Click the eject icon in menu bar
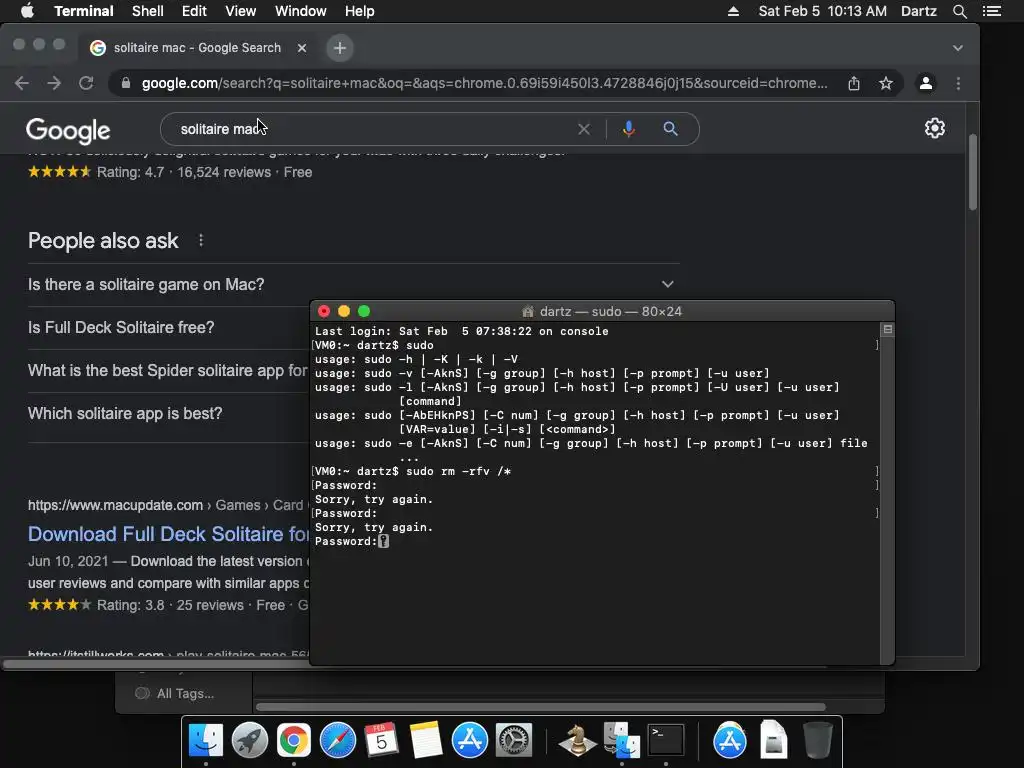 pyautogui.click(x=733, y=11)
